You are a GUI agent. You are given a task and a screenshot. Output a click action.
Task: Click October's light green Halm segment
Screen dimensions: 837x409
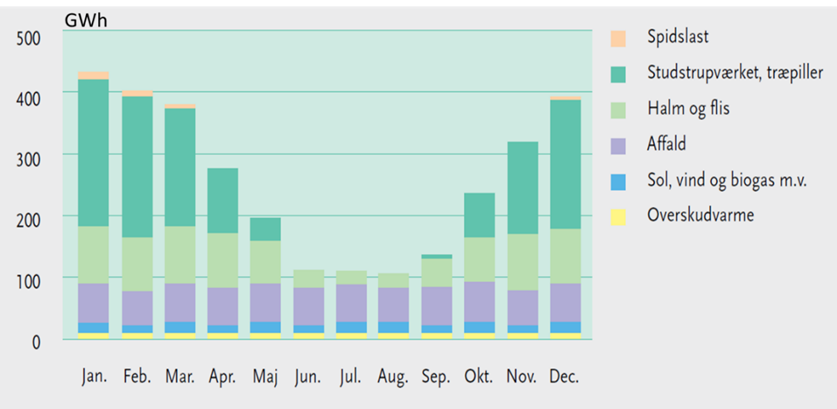[x=479, y=259]
